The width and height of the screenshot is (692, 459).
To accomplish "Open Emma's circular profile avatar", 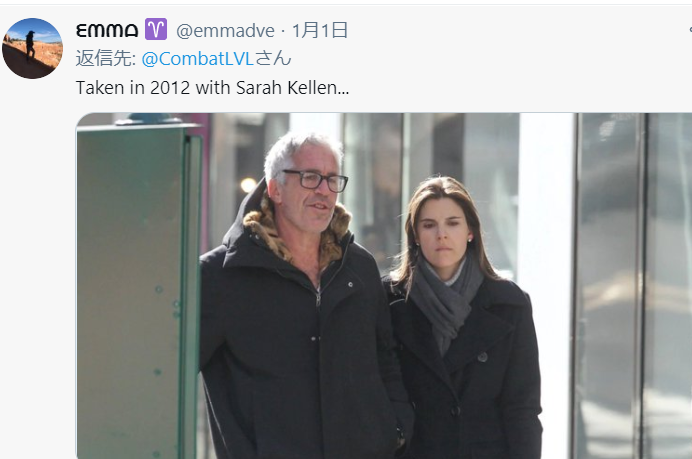I will point(32,49).
